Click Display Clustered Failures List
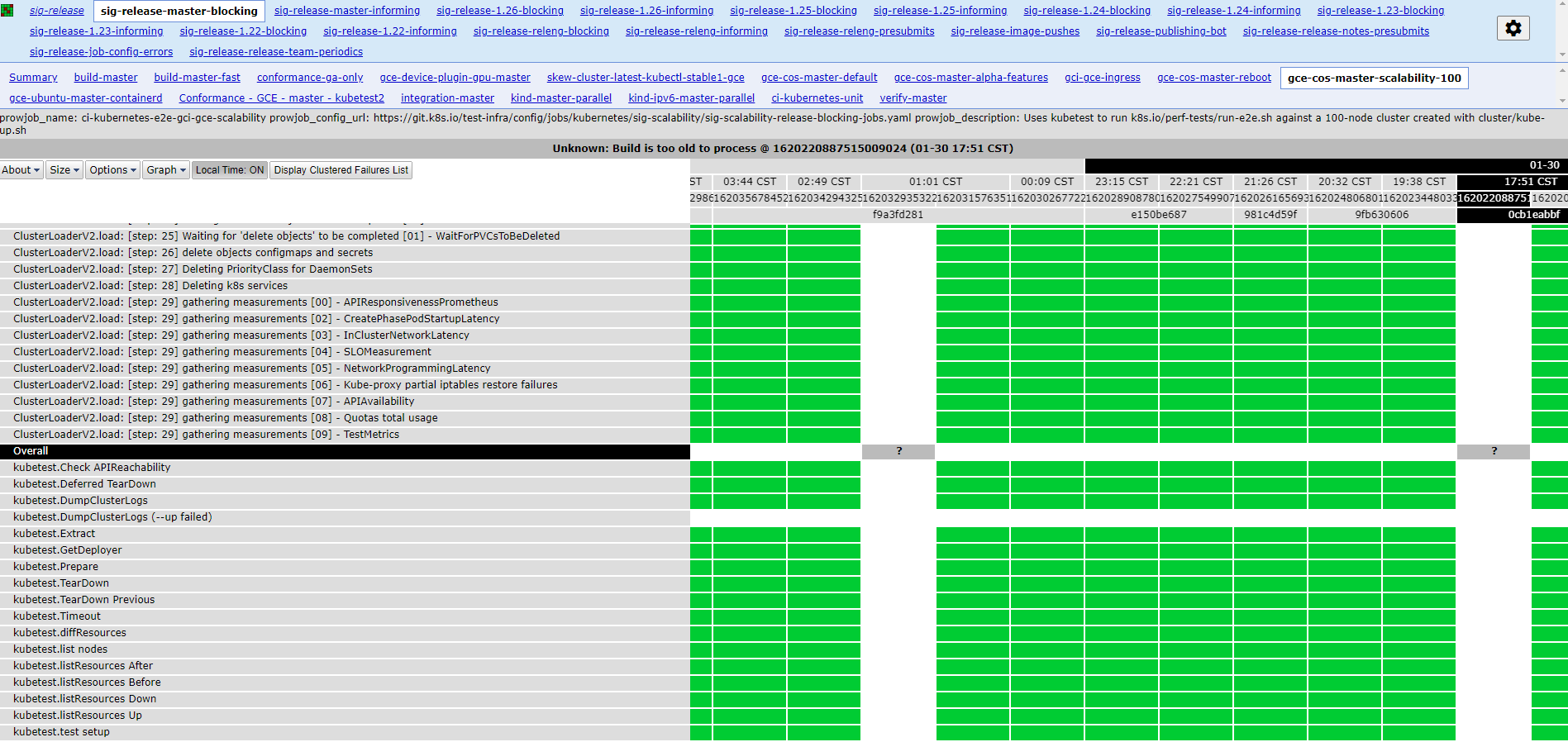Viewport: 1568px width, 742px height. click(x=341, y=170)
